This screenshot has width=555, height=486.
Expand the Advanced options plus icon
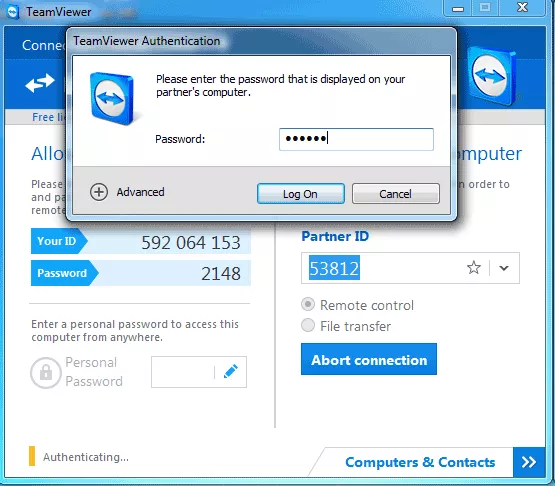coord(99,192)
